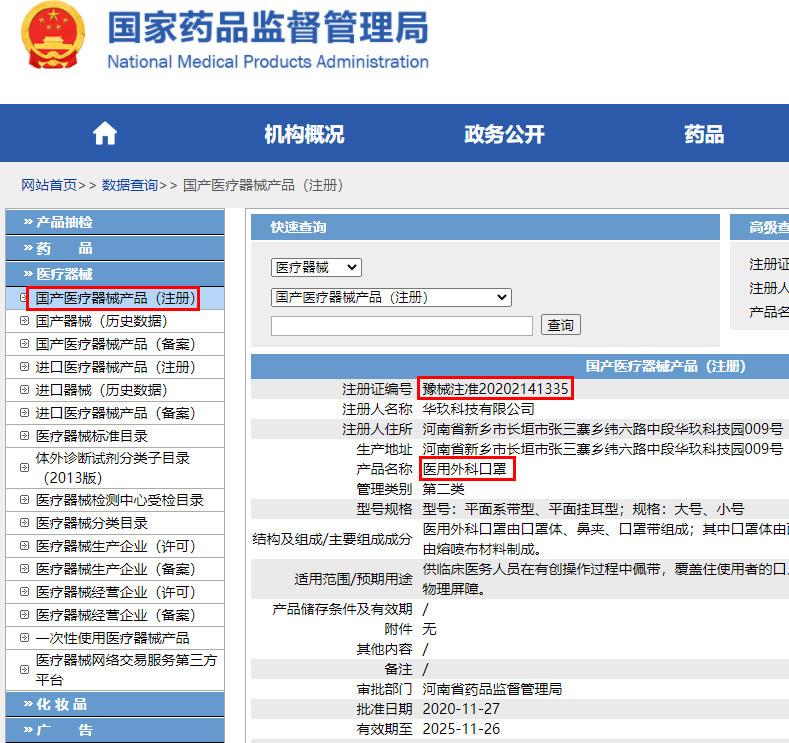Select 进口器械（历史数据） in sidebar
789x743 pixels.
101,390
